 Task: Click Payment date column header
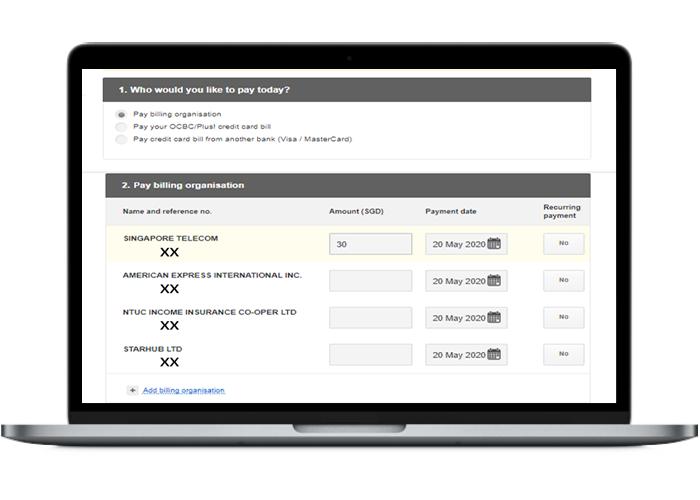[x=450, y=211]
